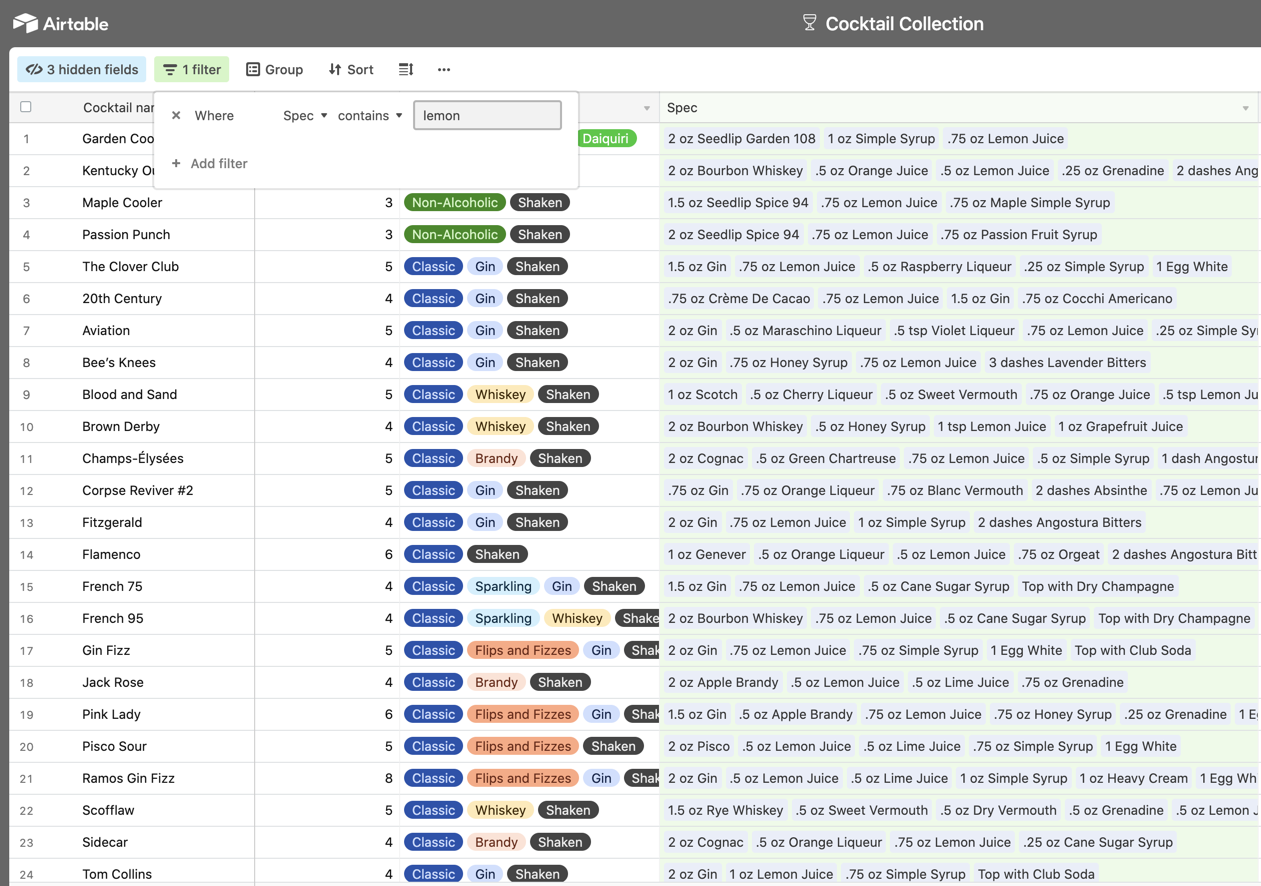Click the plus icon next to Add filter
Image resolution: width=1261 pixels, height=886 pixels.
178,163
